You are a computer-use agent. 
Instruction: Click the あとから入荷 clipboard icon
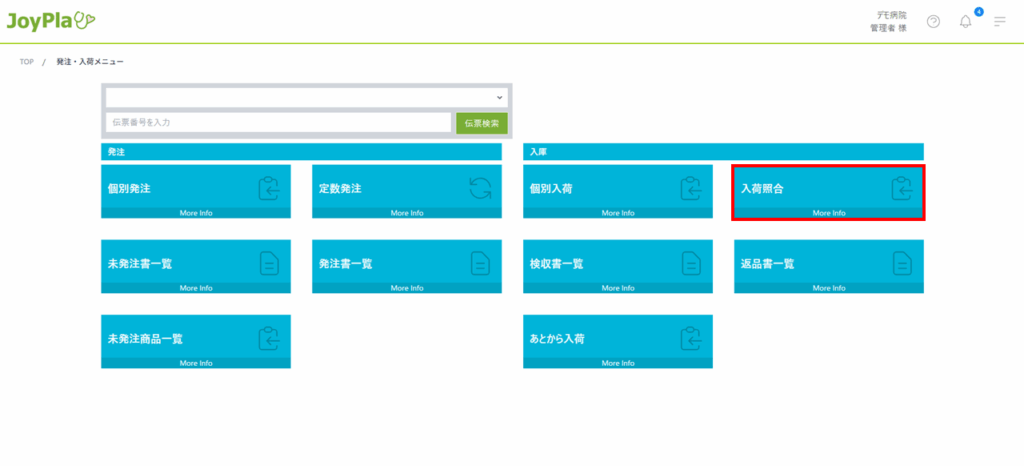pyautogui.click(x=691, y=338)
